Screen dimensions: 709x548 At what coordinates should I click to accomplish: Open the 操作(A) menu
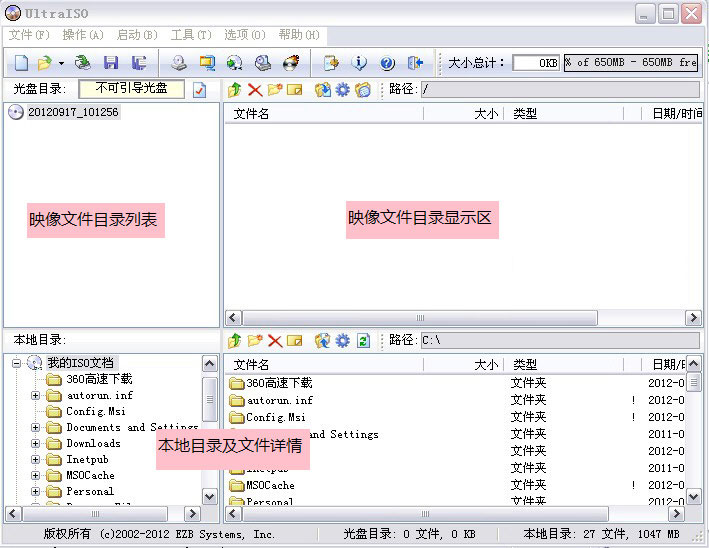(x=83, y=35)
